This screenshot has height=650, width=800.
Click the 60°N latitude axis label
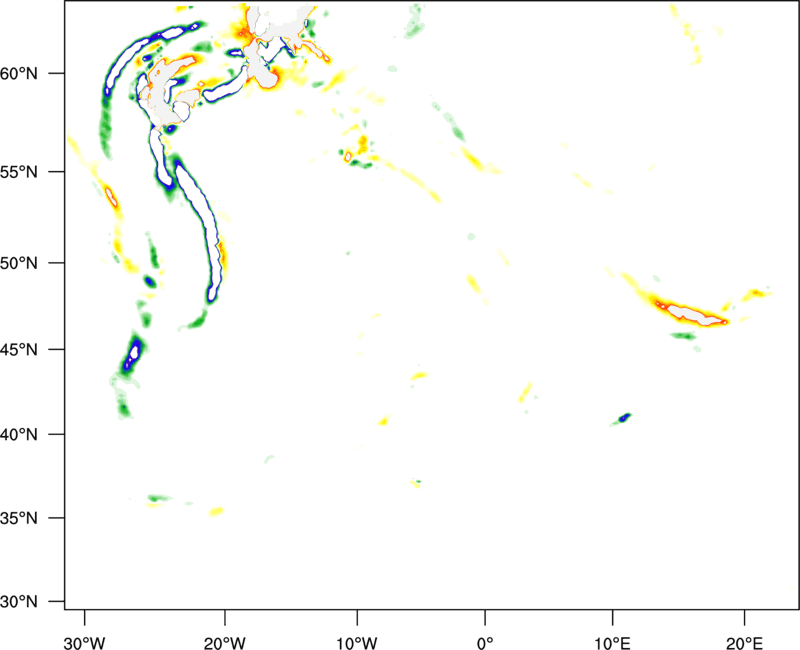point(33,74)
